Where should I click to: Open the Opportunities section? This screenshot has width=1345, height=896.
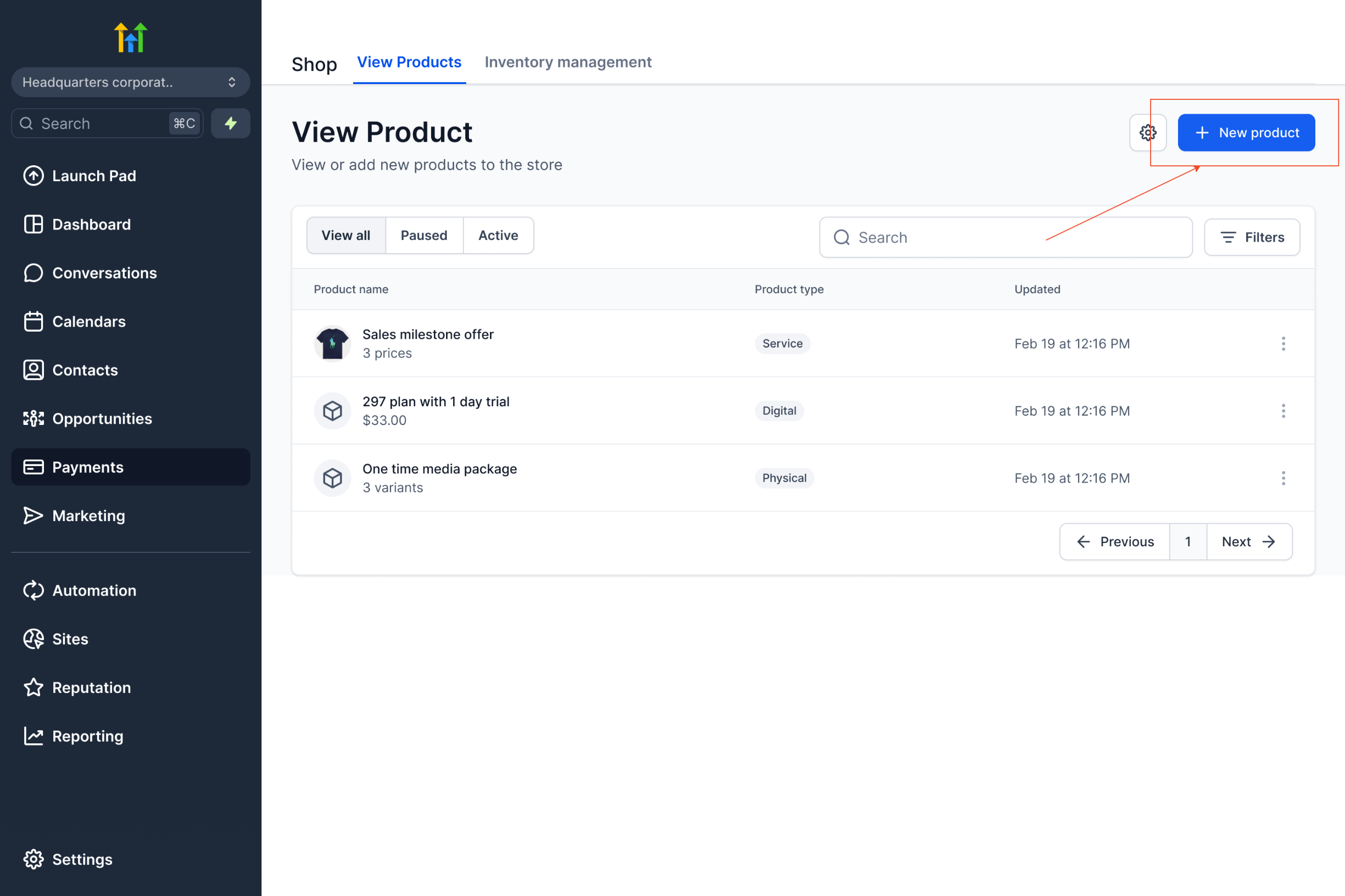pos(102,419)
